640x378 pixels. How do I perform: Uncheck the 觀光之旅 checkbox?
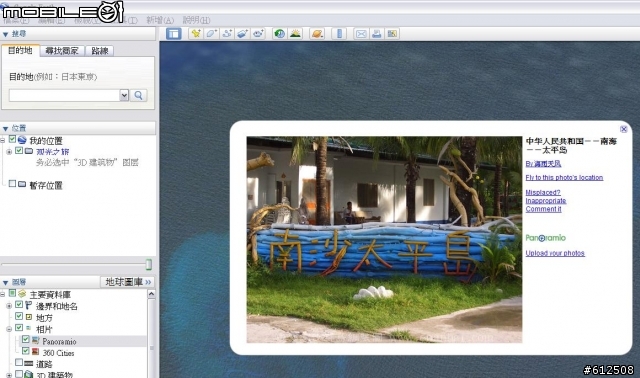[x=19, y=150]
